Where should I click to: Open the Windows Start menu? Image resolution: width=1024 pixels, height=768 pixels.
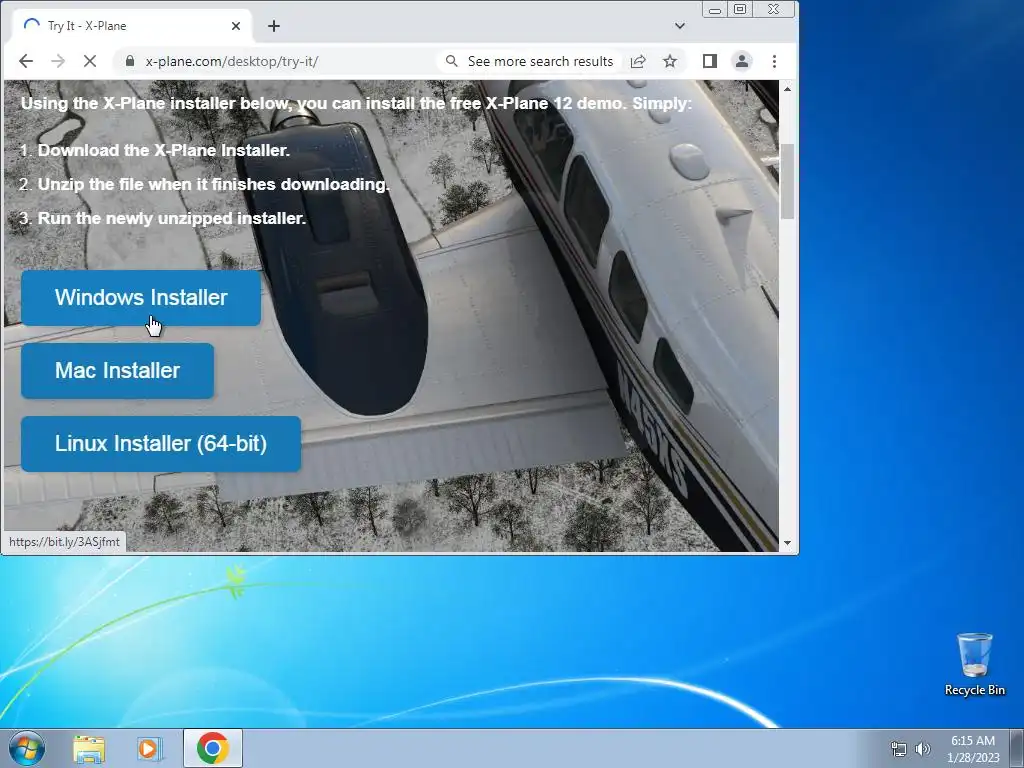tap(27, 748)
